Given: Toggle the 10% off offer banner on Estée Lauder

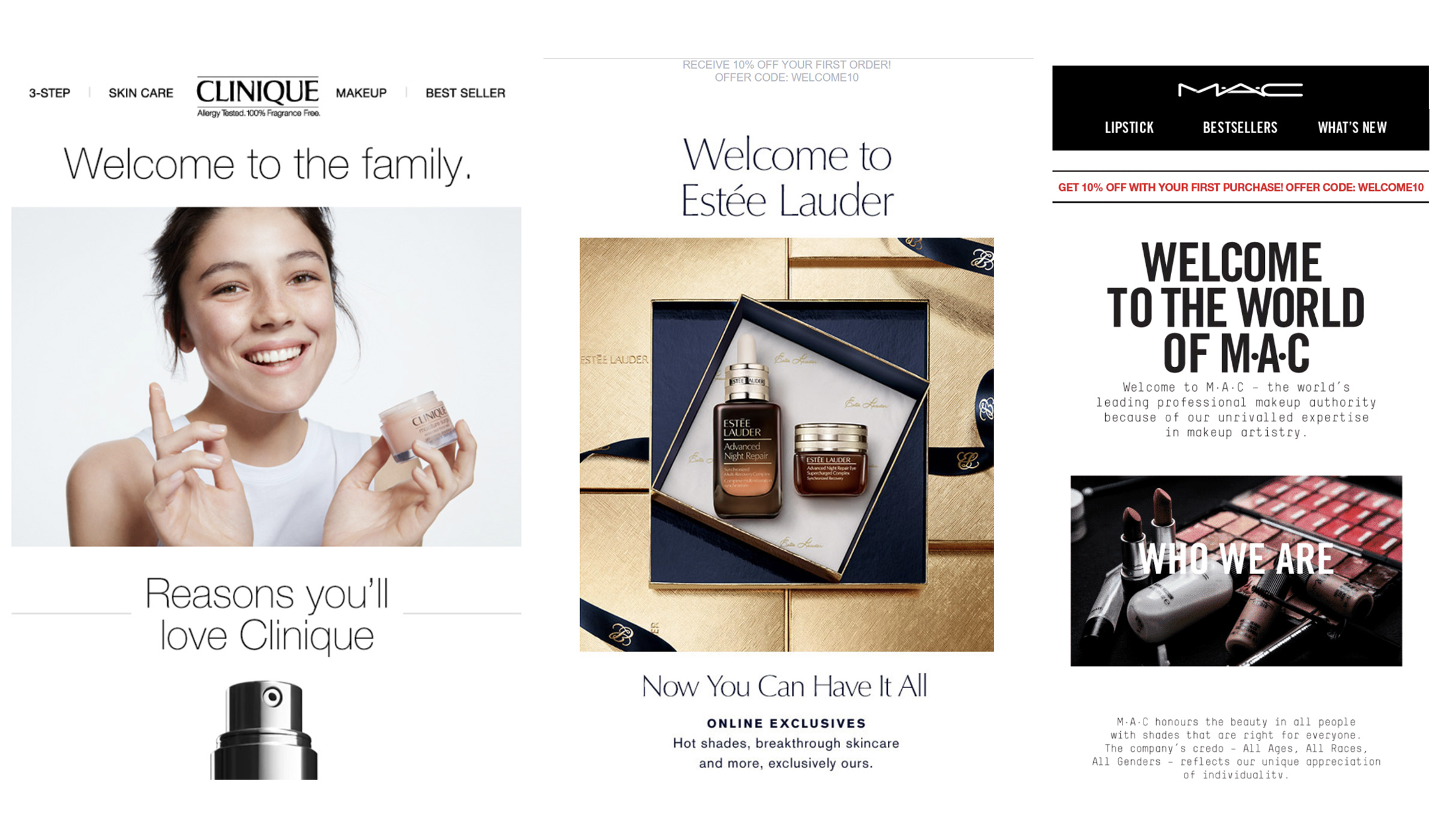Looking at the screenshot, I should (788, 72).
